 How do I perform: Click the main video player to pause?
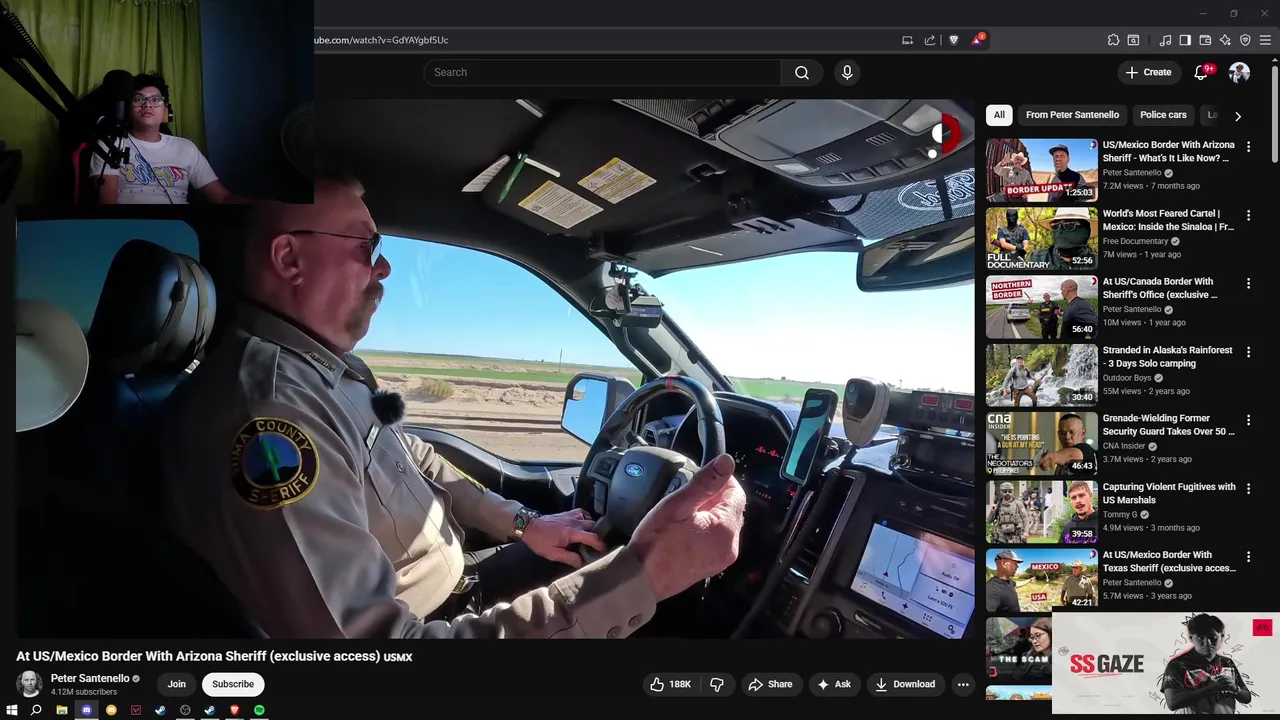[x=495, y=368]
